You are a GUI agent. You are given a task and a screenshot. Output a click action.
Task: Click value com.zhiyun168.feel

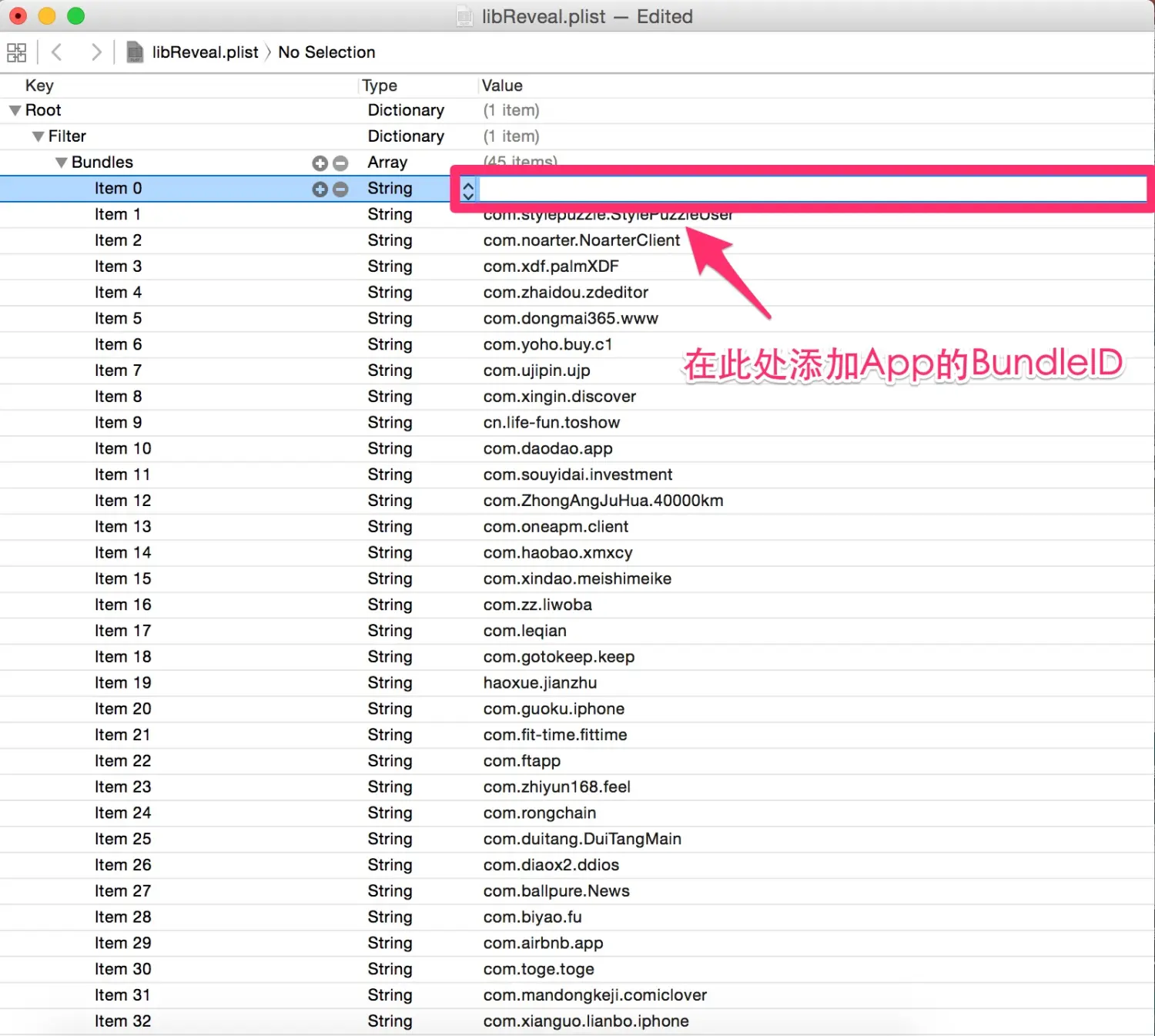click(557, 787)
